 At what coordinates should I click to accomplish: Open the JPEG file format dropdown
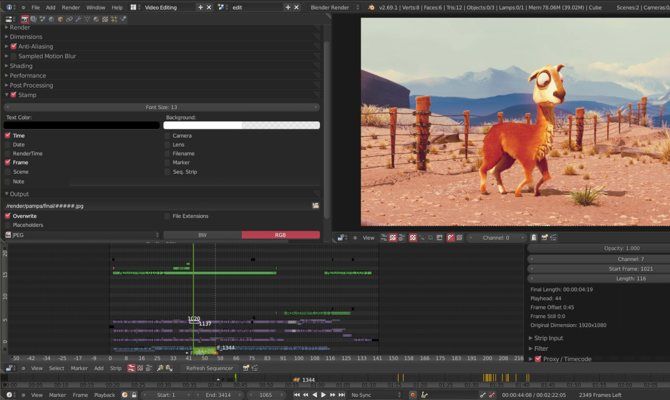[x=82, y=235]
